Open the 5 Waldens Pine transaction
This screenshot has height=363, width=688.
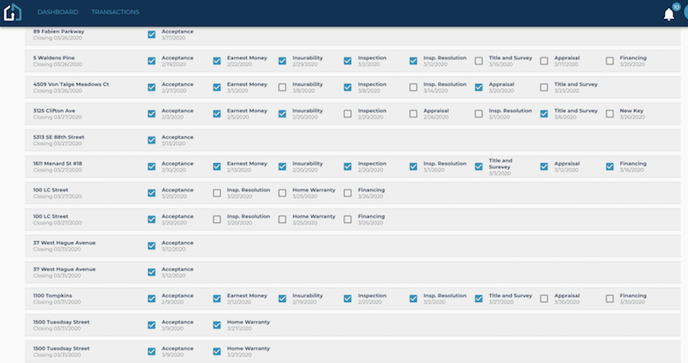point(54,58)
